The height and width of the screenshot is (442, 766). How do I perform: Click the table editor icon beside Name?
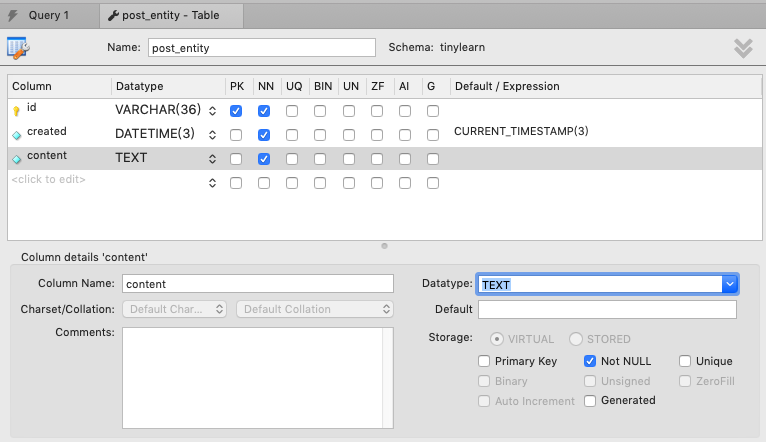point(18,47)
